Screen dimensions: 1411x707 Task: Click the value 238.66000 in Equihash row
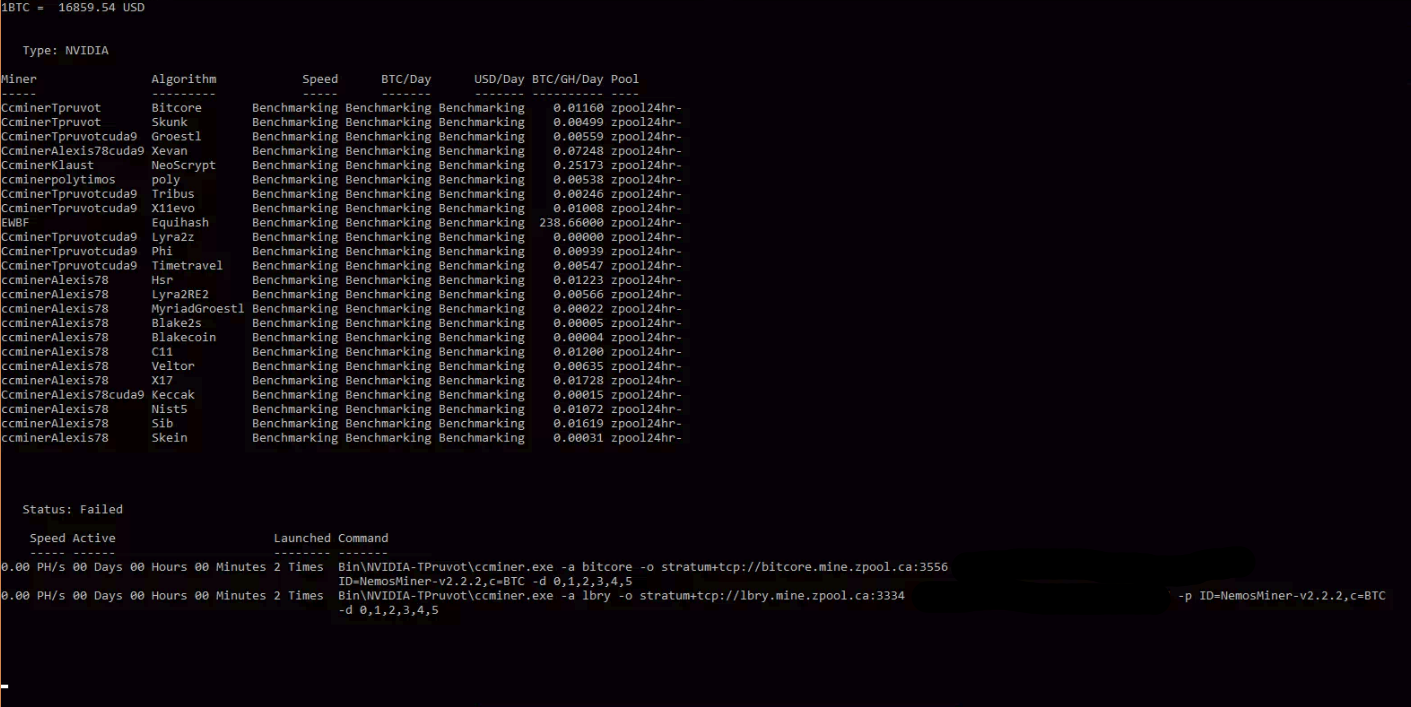pos(571,223)
